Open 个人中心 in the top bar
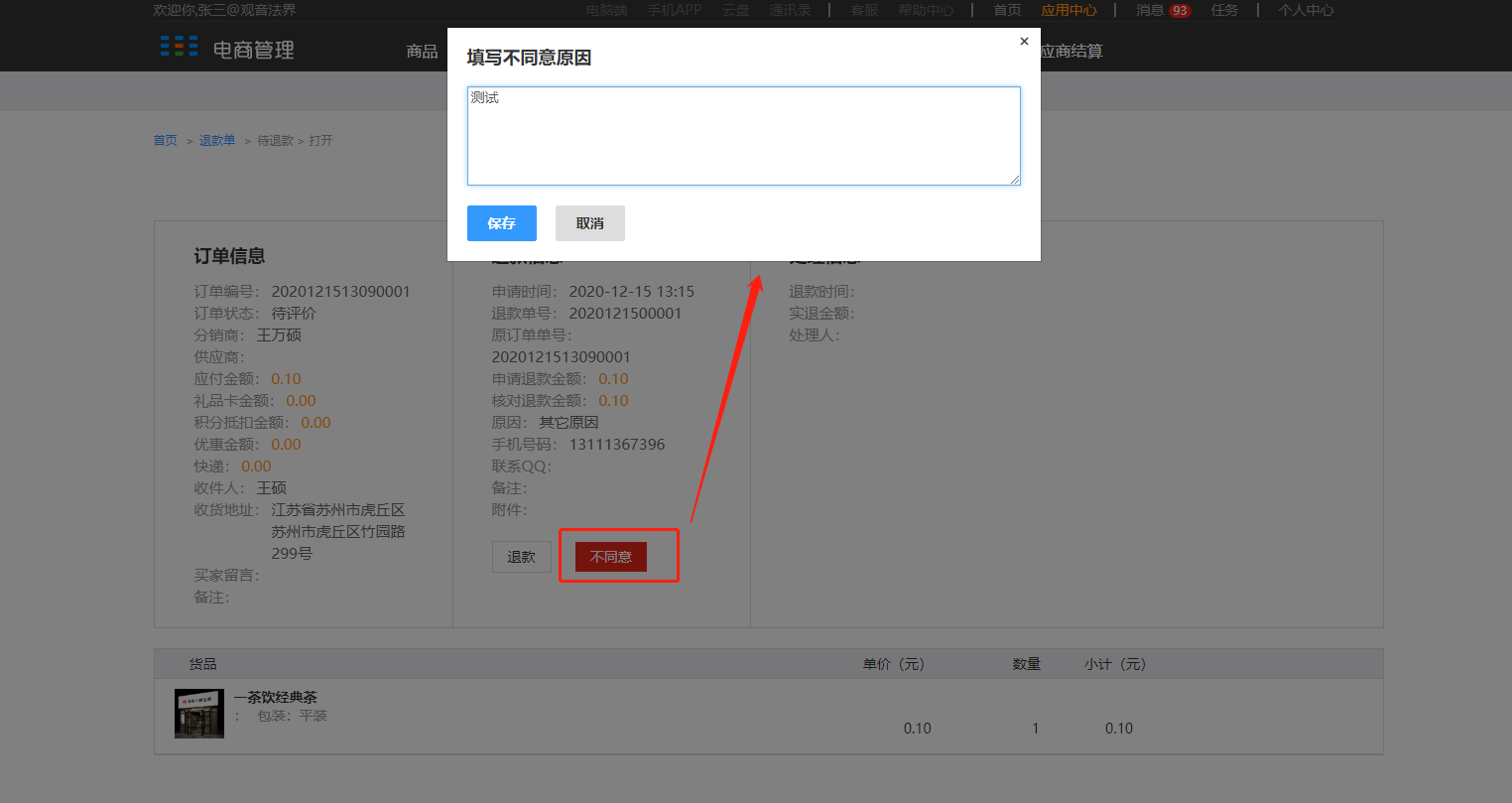 [1306, 10]
